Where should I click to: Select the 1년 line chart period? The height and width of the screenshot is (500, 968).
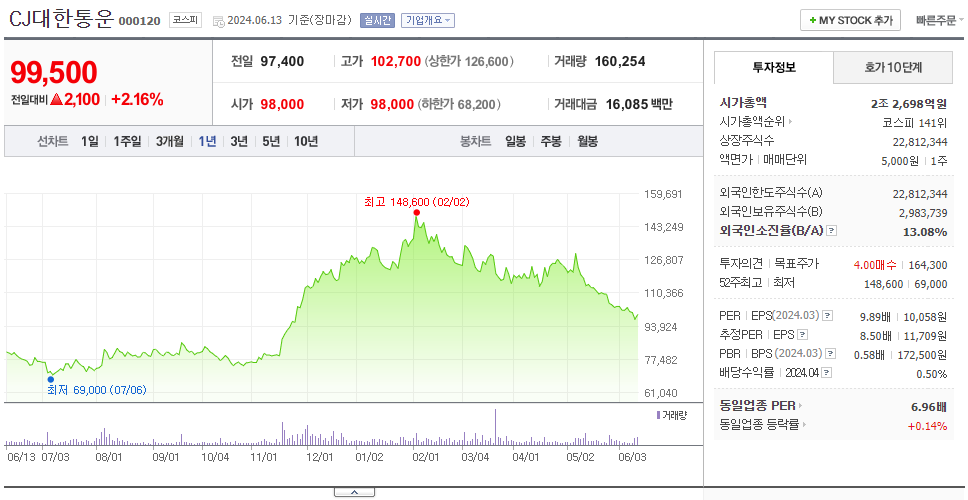[207, 141]
